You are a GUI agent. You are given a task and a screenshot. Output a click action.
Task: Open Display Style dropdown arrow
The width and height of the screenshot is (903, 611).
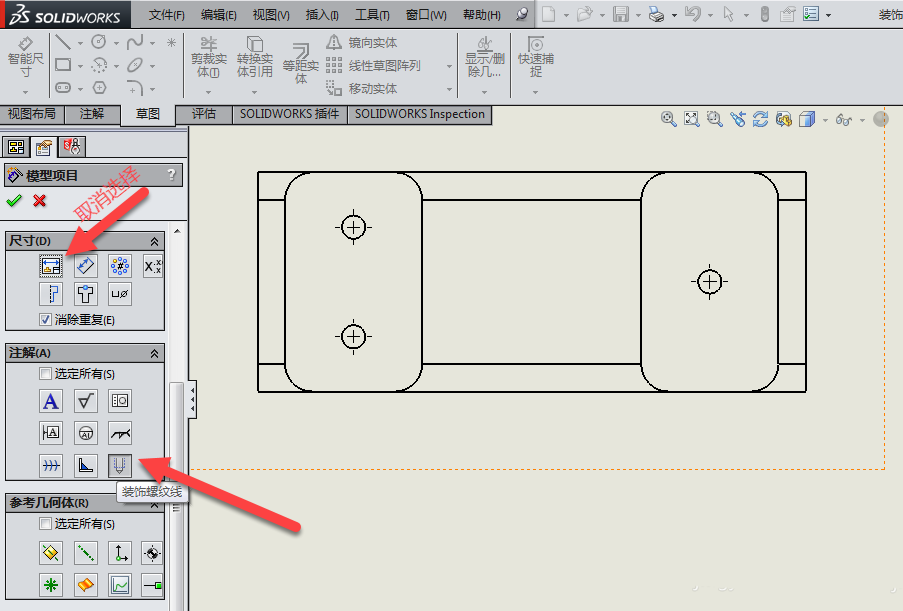pyautogui.click(x=825, y=120)
